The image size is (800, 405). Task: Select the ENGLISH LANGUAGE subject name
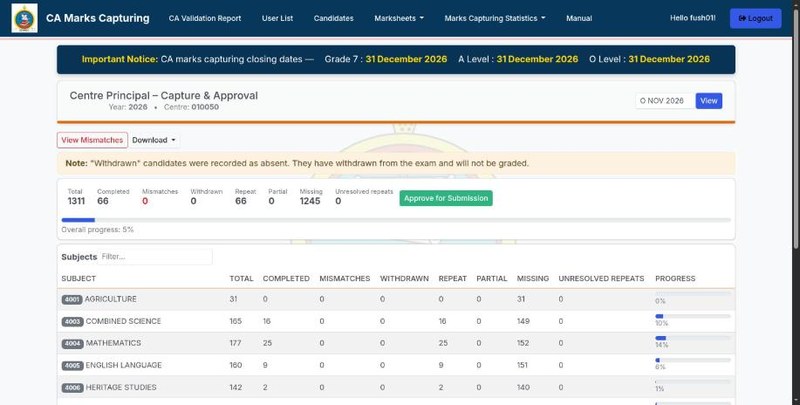coord(123,365)
